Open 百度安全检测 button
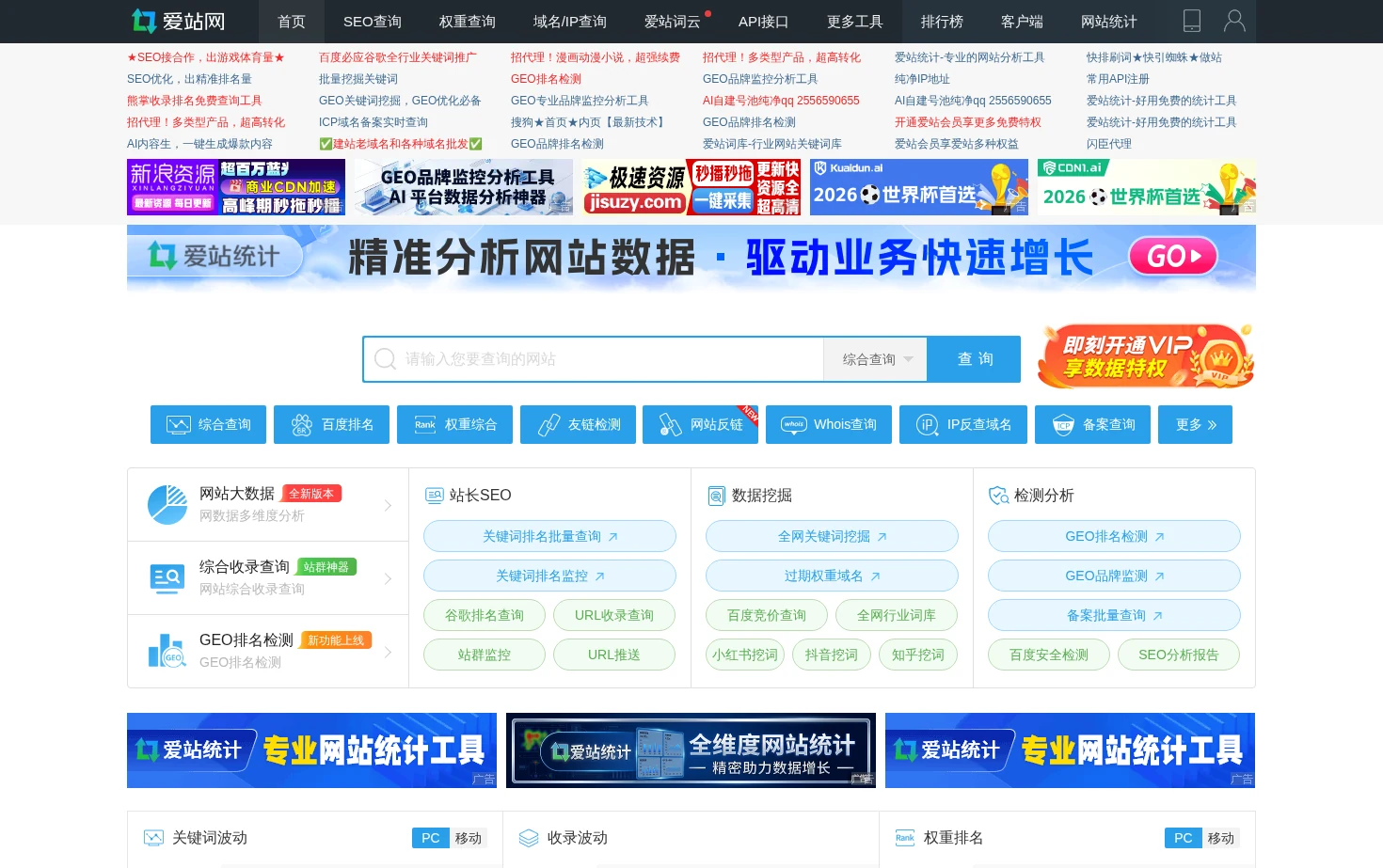 point(1049,655)
